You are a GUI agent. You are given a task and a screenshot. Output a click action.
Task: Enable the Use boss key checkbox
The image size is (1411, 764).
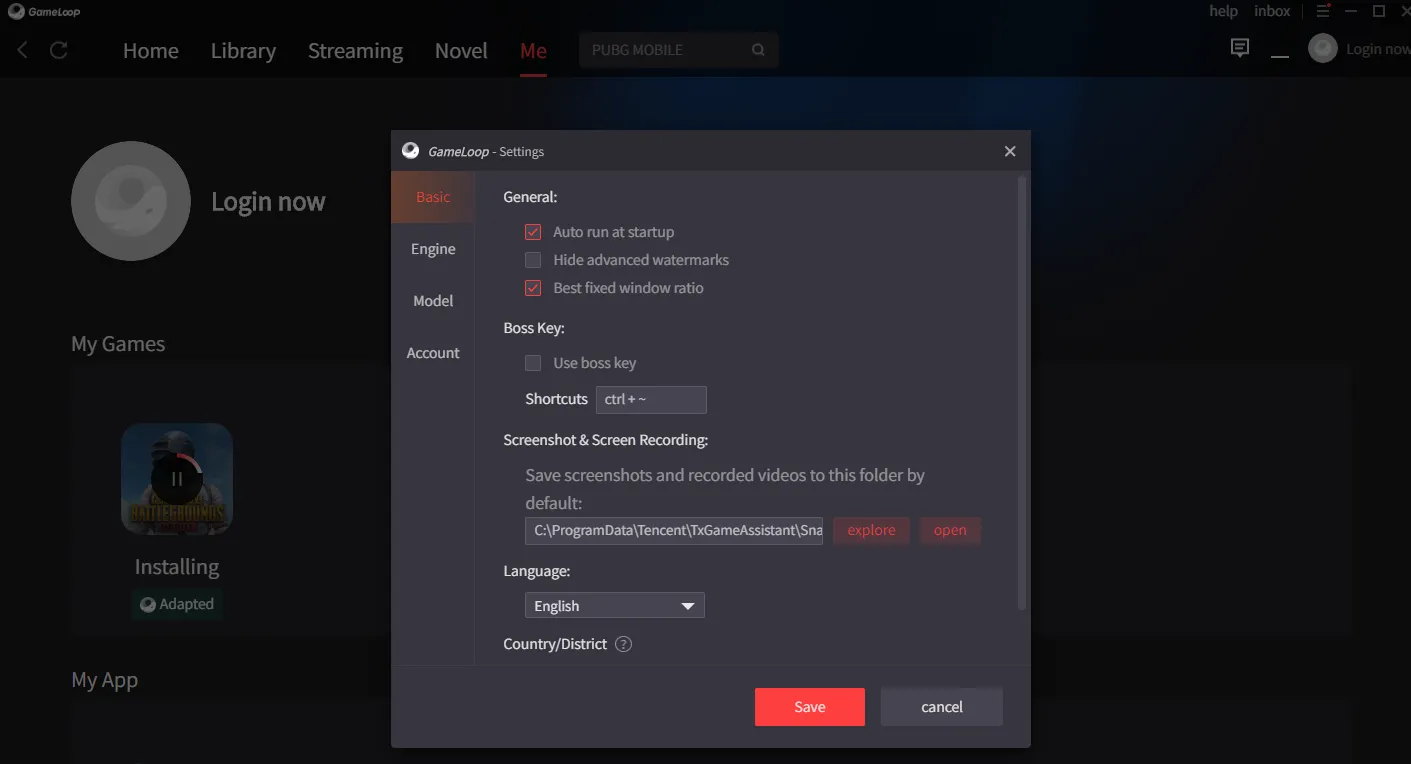pos(533,363)
